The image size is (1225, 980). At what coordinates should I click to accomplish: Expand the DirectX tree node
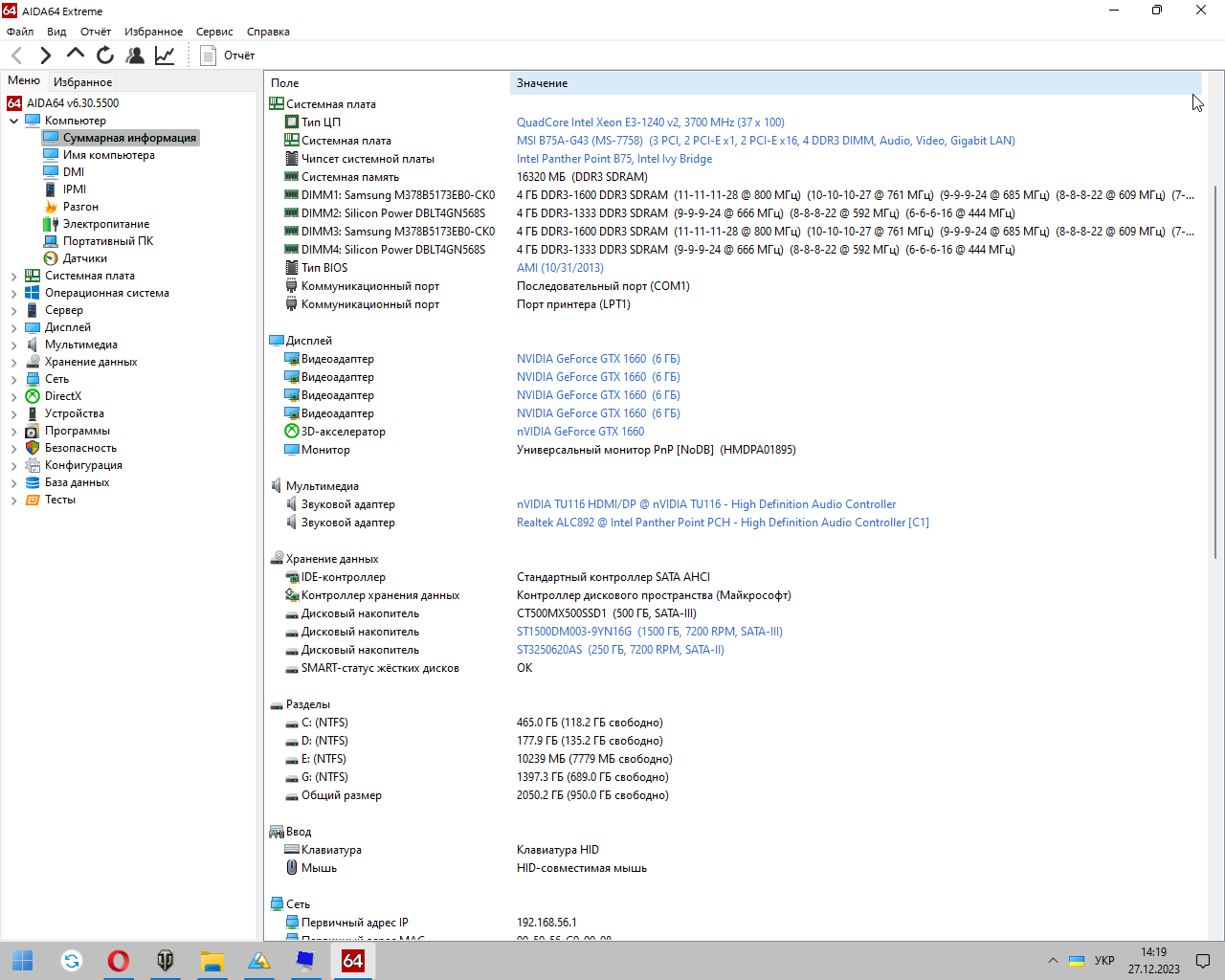(x=13, y=396)
